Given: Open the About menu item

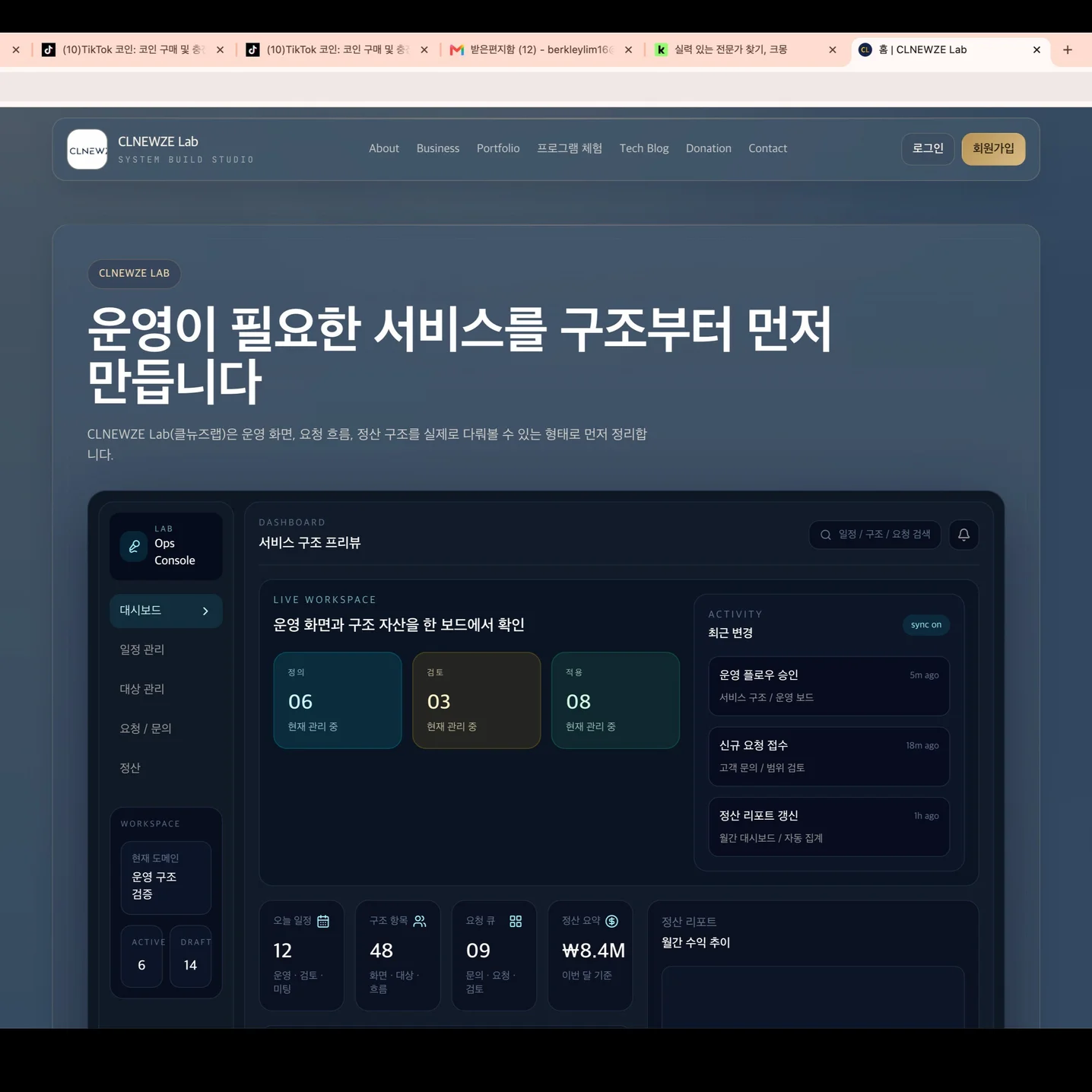Looking at the screenshot, I should click(384, 149).
